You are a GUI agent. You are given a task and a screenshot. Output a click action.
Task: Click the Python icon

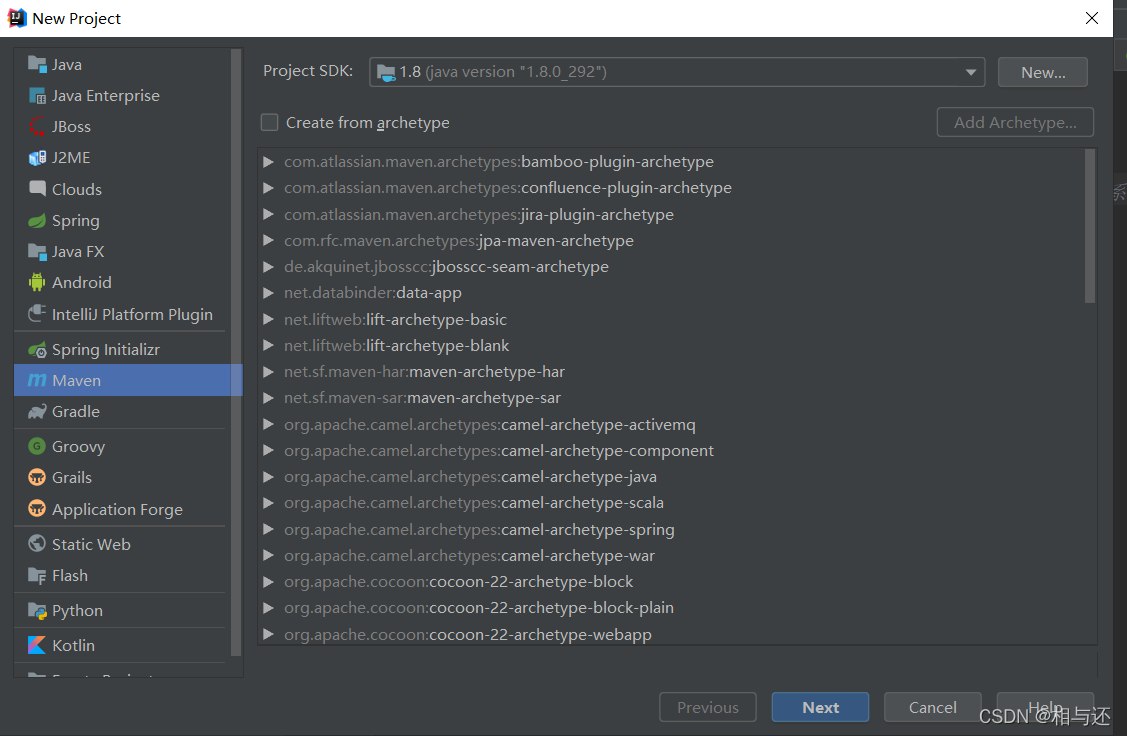pyautogui.click(x=37, y=610)
